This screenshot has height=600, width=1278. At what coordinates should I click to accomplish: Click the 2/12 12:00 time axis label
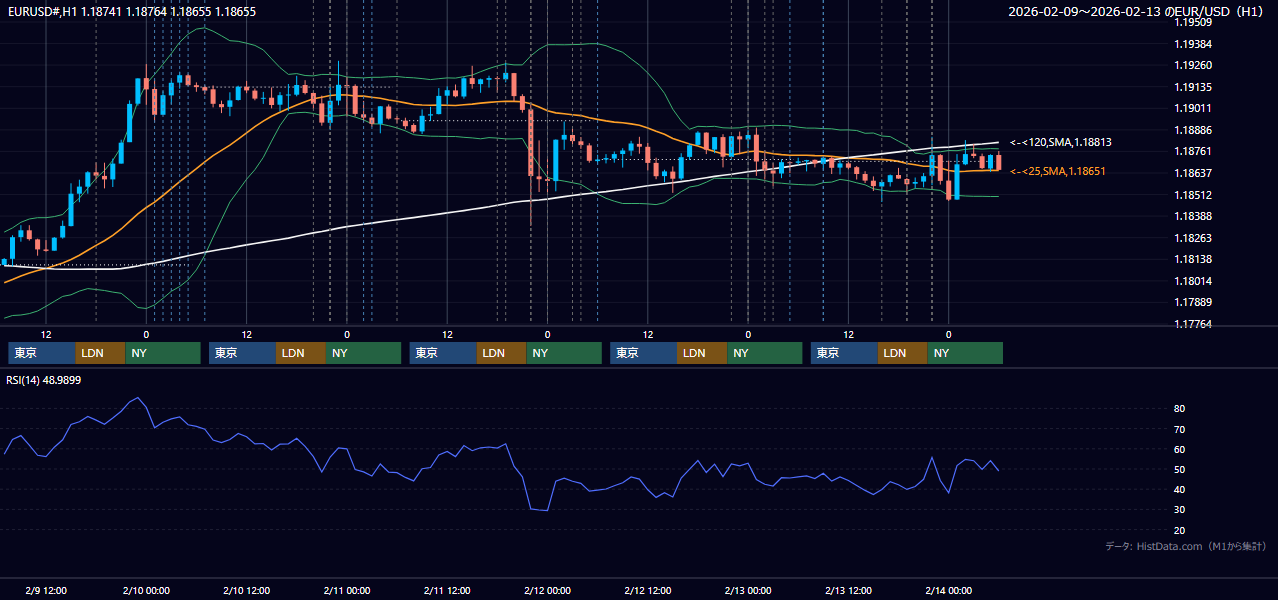coord(648,590)
